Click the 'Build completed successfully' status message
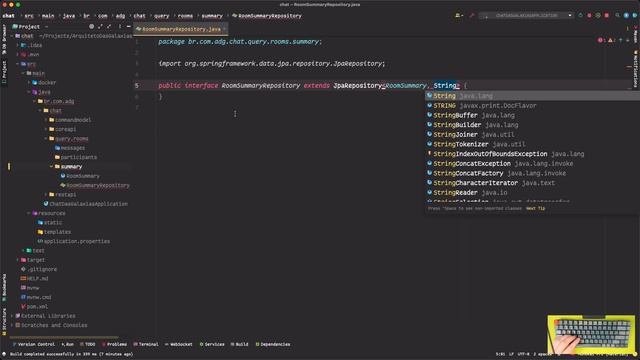This screenshot has width=640, height=360. click(x=71, y=354)
